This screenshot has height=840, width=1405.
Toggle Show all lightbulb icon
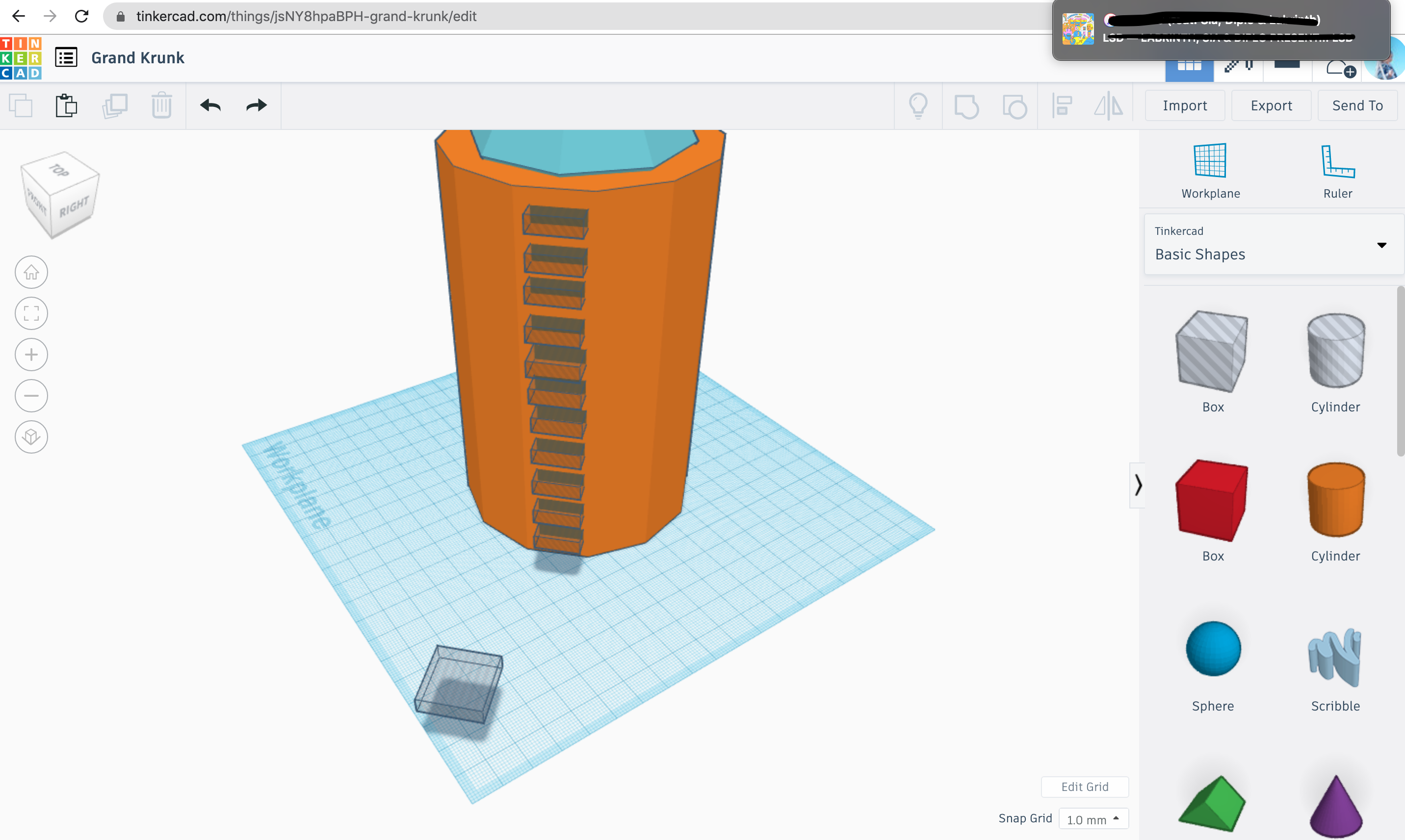pyautogui.click(x=918, y=106)
